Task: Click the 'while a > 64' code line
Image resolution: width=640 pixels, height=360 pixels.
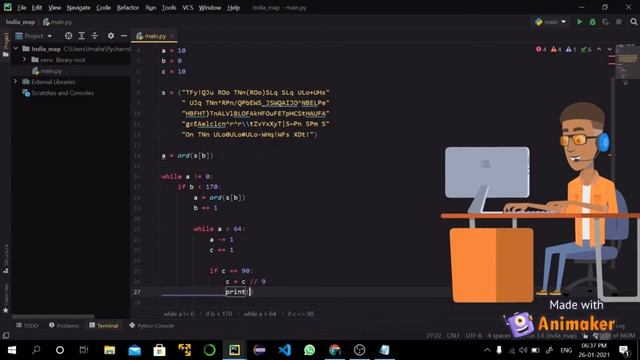Action: [218, 229]
